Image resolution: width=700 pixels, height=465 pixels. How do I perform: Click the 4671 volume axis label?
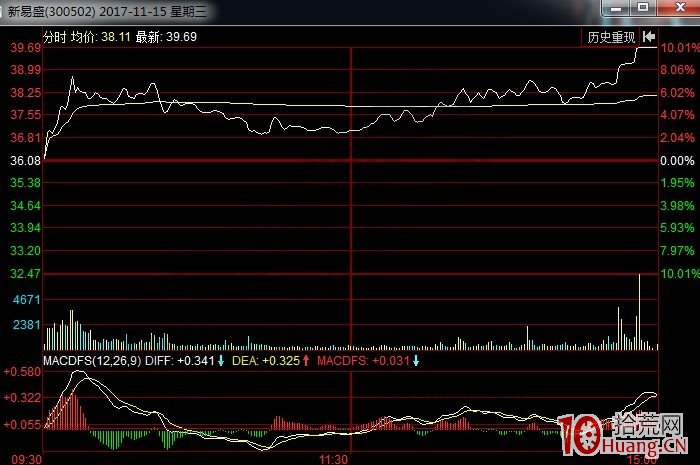[27, 299]
